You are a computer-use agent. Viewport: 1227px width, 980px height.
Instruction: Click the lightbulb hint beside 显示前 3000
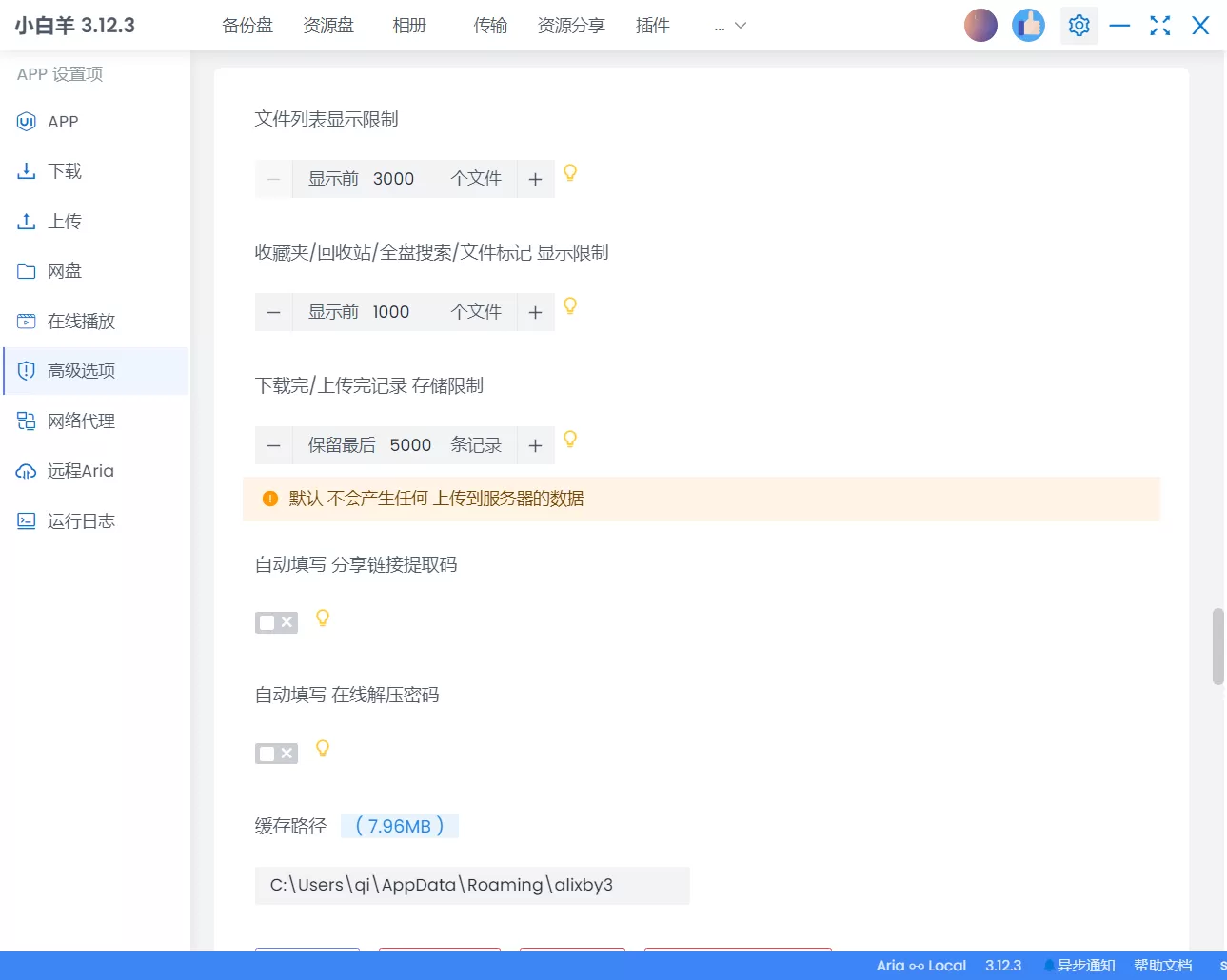569,174
